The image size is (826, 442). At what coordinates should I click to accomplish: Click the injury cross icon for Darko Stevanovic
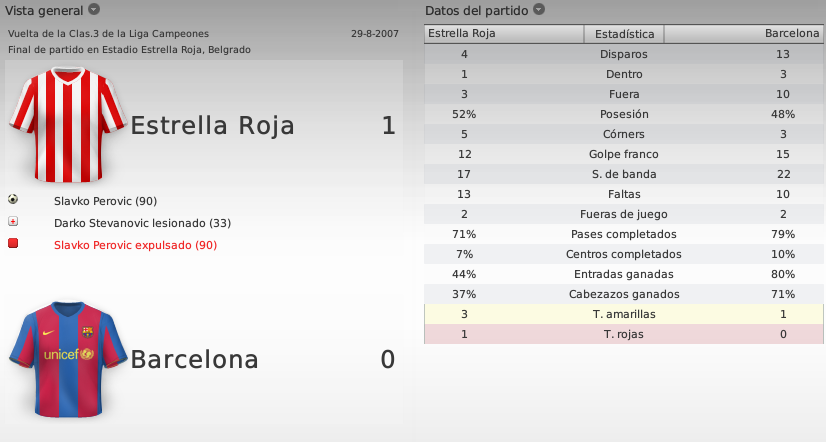(x=13, y=221)
